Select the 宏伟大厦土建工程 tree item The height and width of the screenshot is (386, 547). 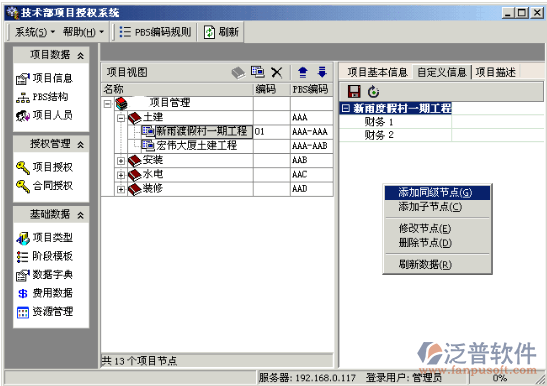click(196, 145)
